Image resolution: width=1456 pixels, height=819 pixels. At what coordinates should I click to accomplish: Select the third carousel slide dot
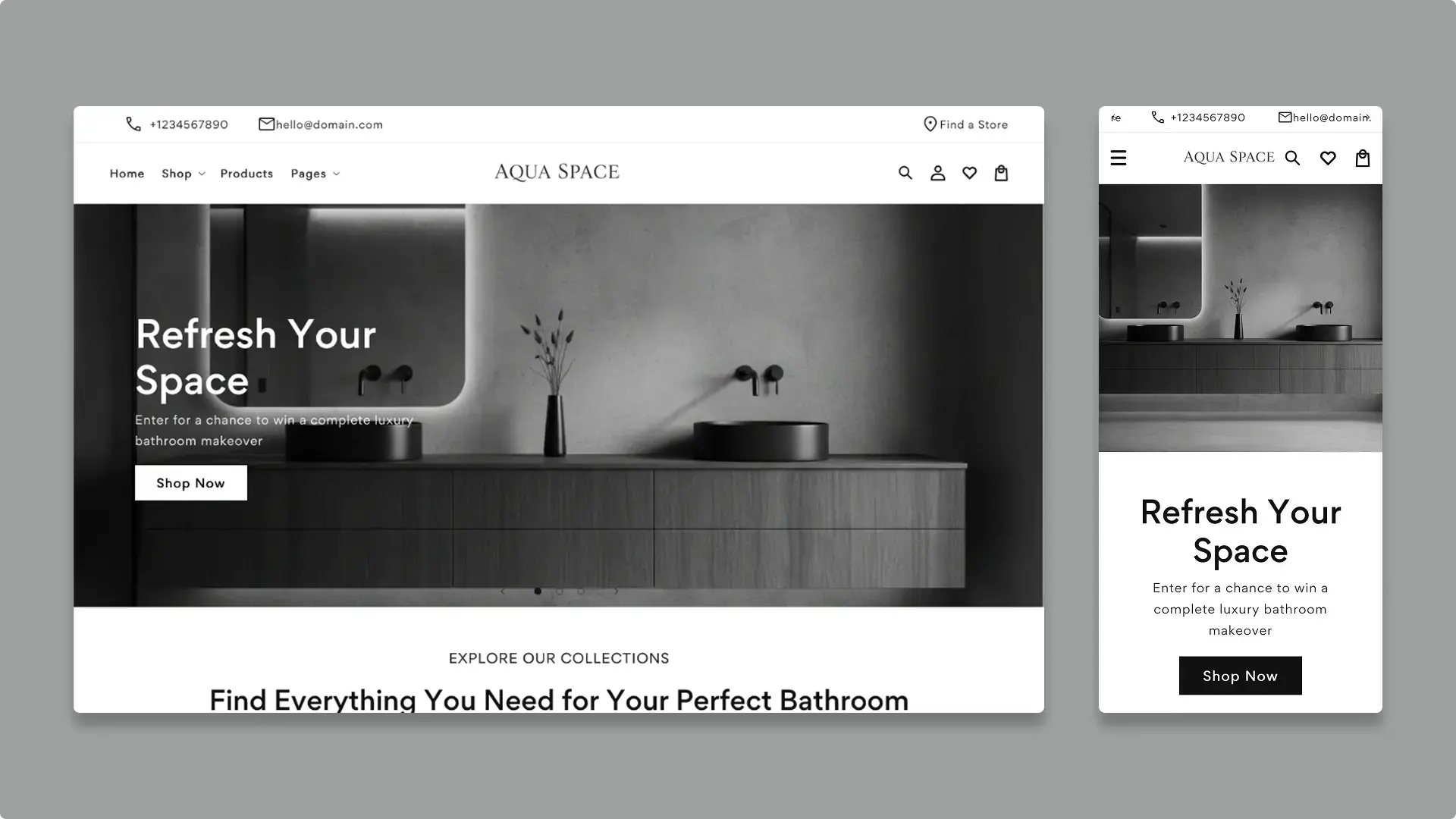click(x=581, y=591)
